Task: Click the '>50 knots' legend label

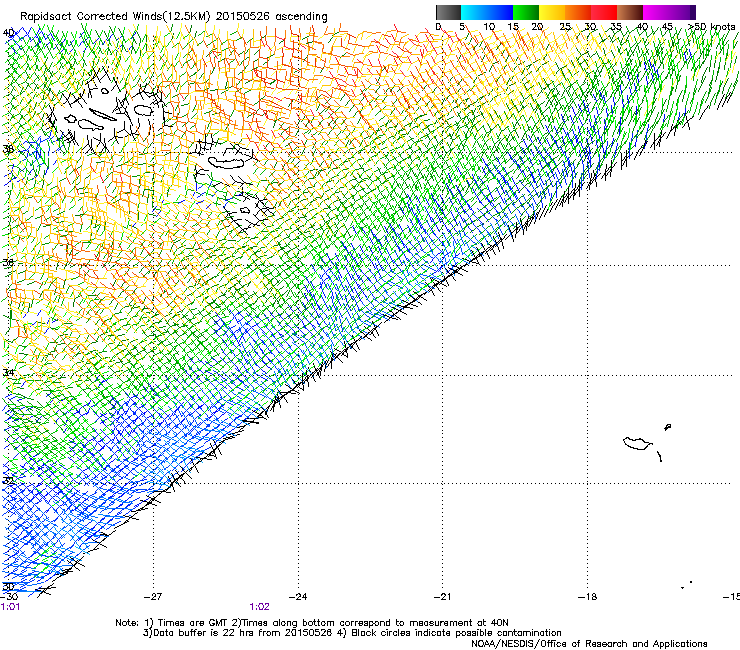Action: click(711, 26)
